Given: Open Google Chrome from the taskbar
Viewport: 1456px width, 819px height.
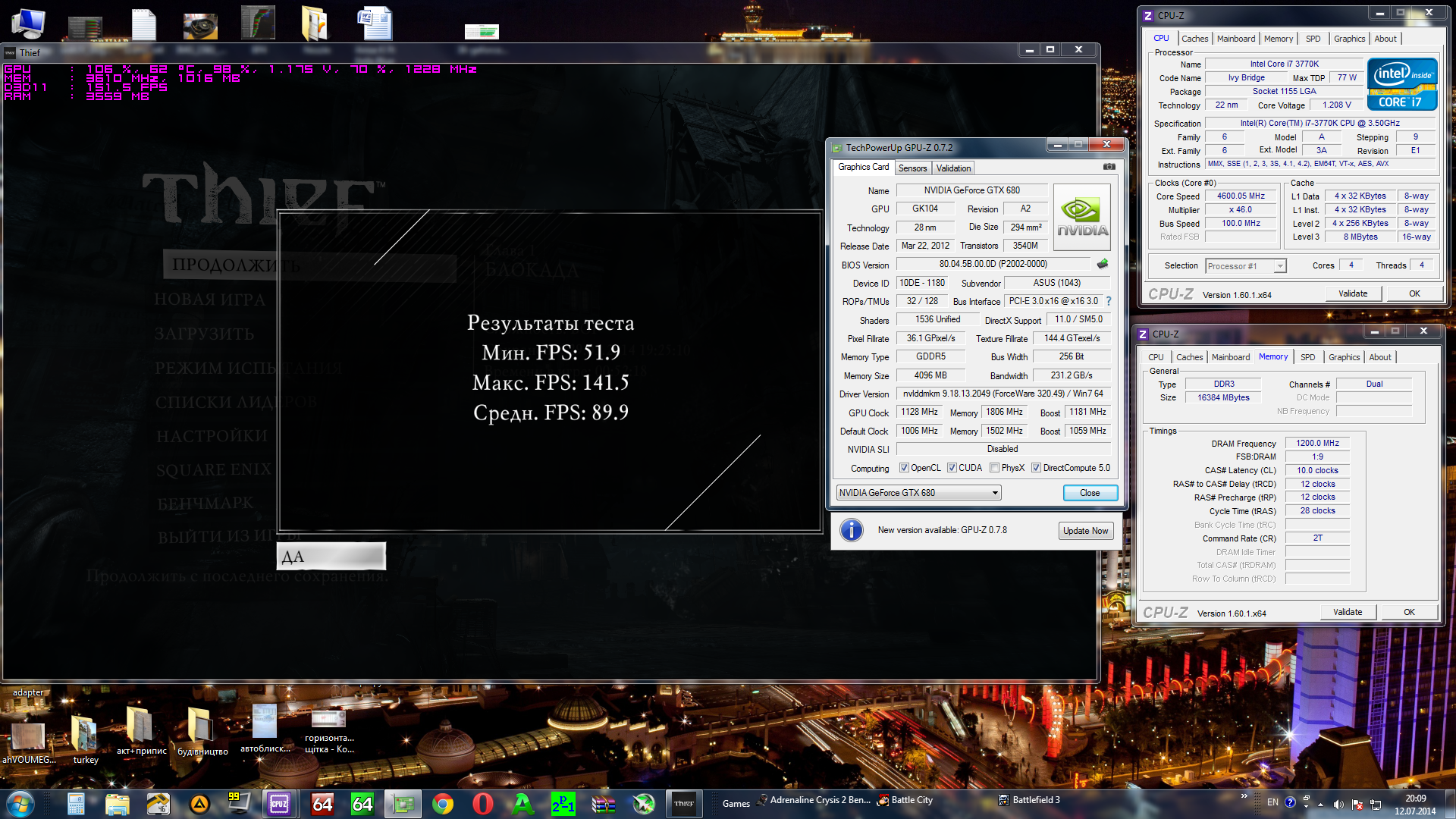Looking at the screenshot, I should [x=443, y=804].
